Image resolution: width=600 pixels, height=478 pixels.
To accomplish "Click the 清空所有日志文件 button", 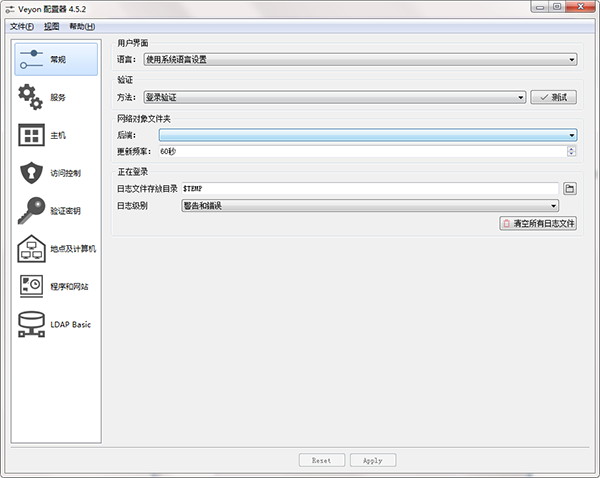I will coord(538,224).
